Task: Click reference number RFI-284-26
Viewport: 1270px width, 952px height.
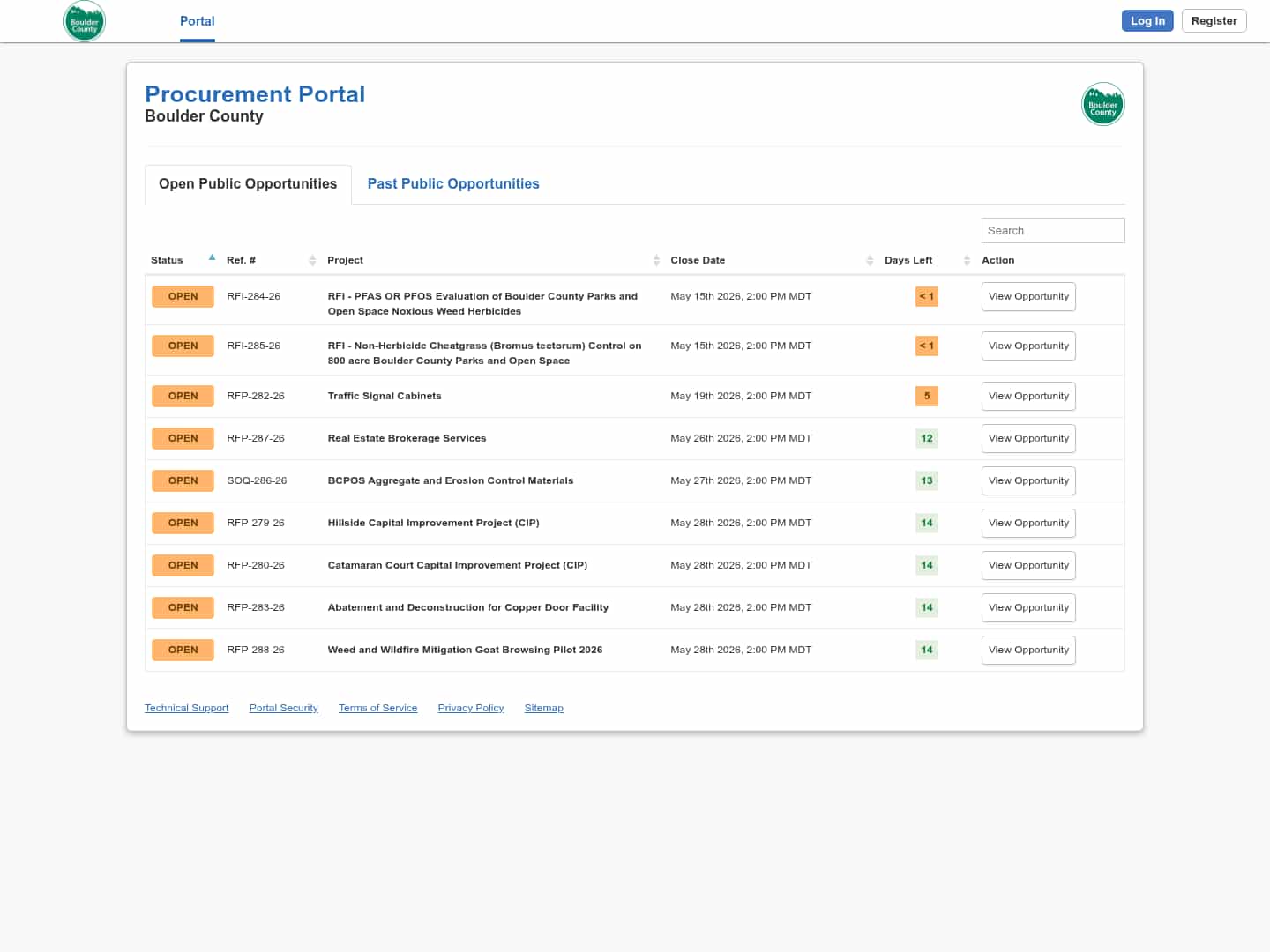Action: point(254,296)
